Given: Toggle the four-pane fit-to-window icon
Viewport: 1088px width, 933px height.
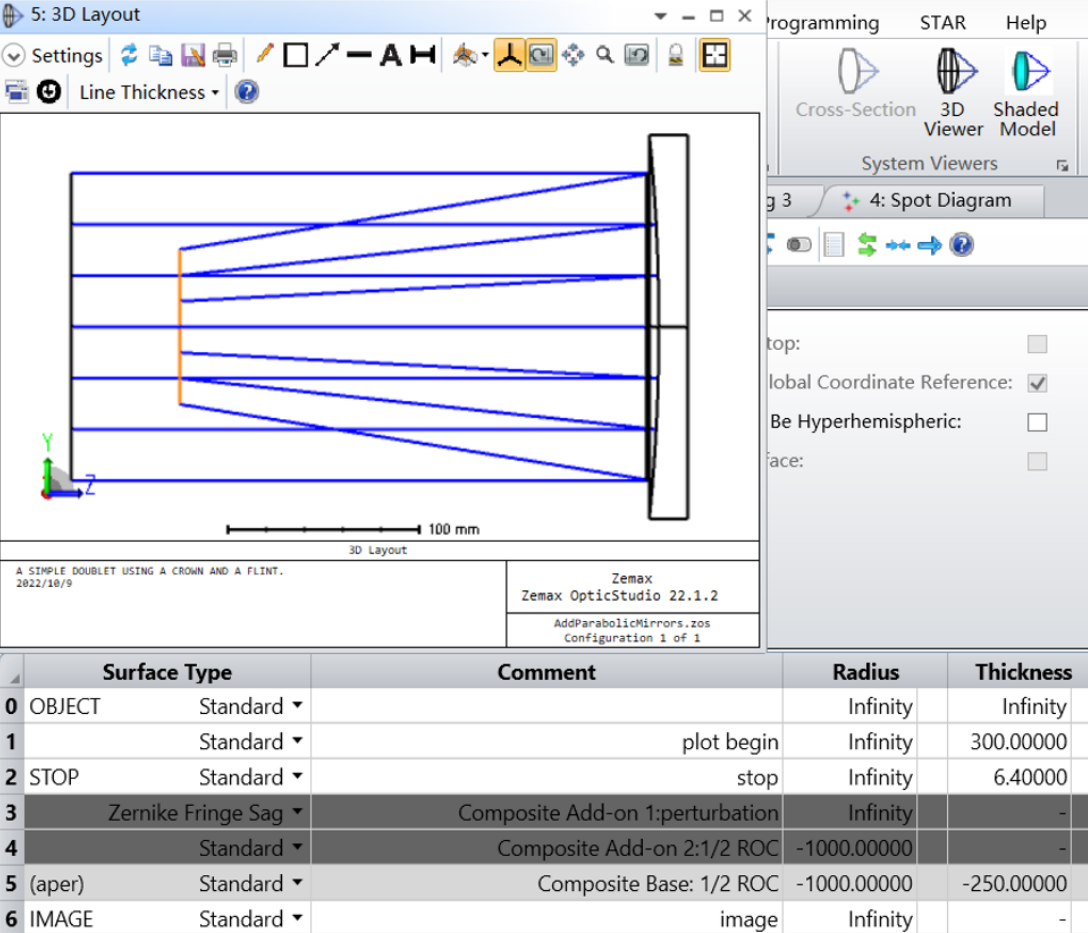Looking at the screenshot, I should 715,55.
